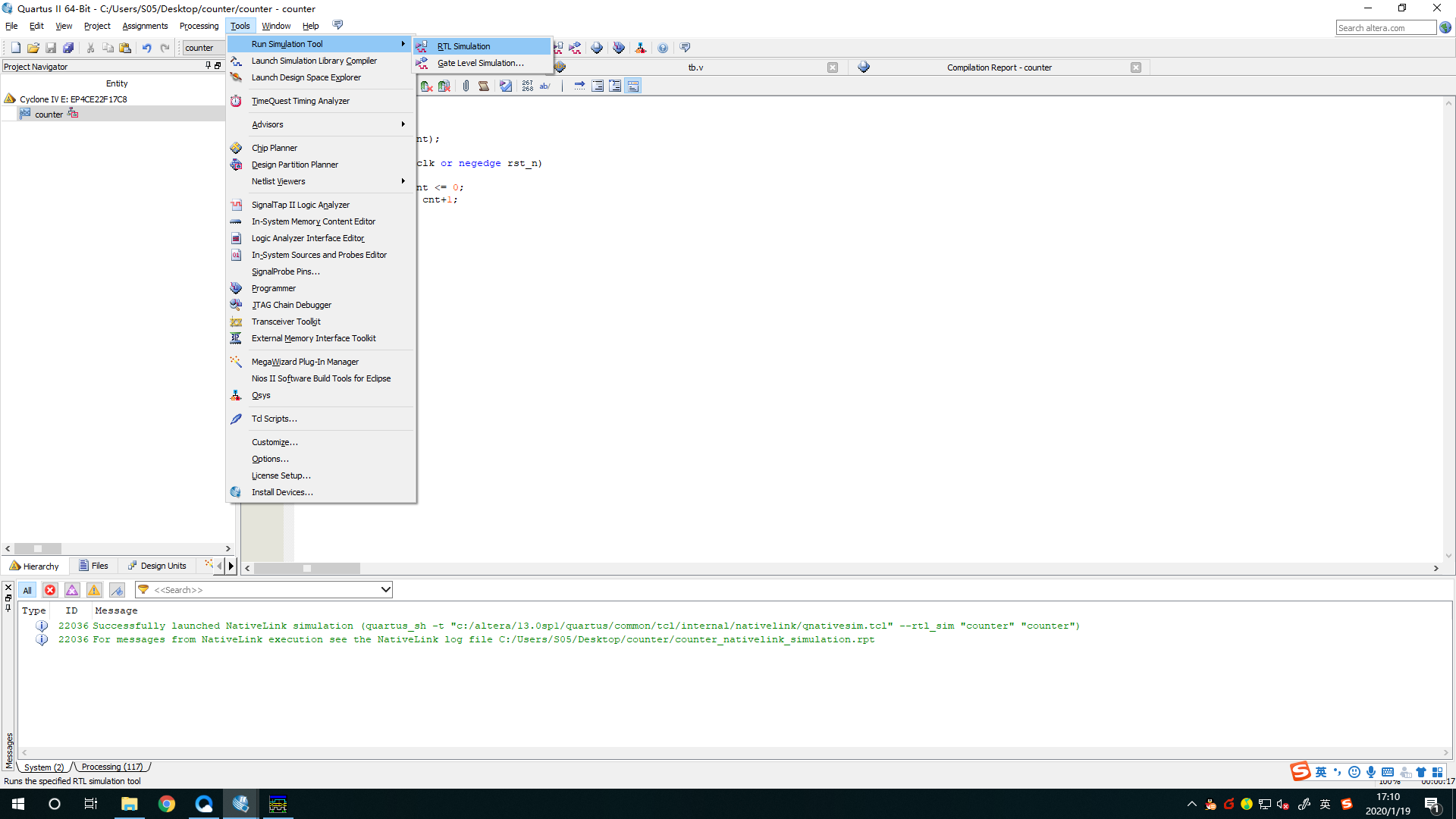Click the New file icon
The height and width of the screenshot is (819, 1456).
[15, 48]
